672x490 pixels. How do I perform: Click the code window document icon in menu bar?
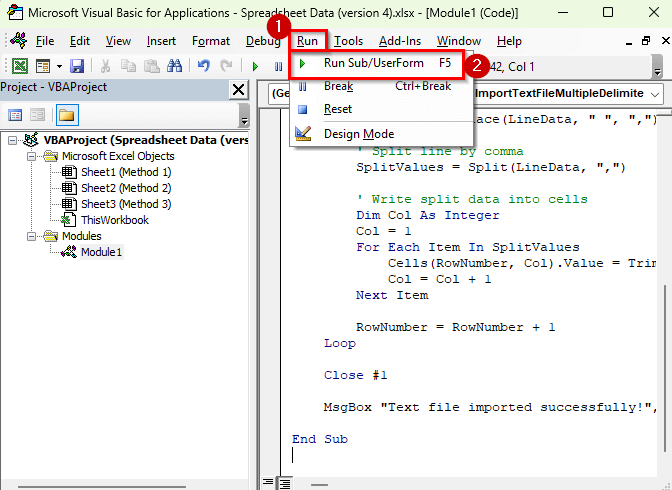18,41
